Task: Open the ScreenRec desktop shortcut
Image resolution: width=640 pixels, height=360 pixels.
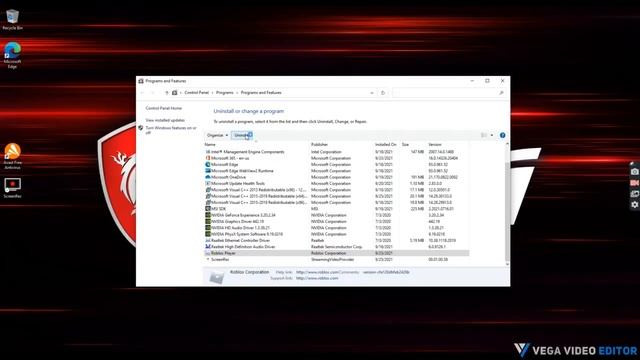Action: [x=12, y=188]
